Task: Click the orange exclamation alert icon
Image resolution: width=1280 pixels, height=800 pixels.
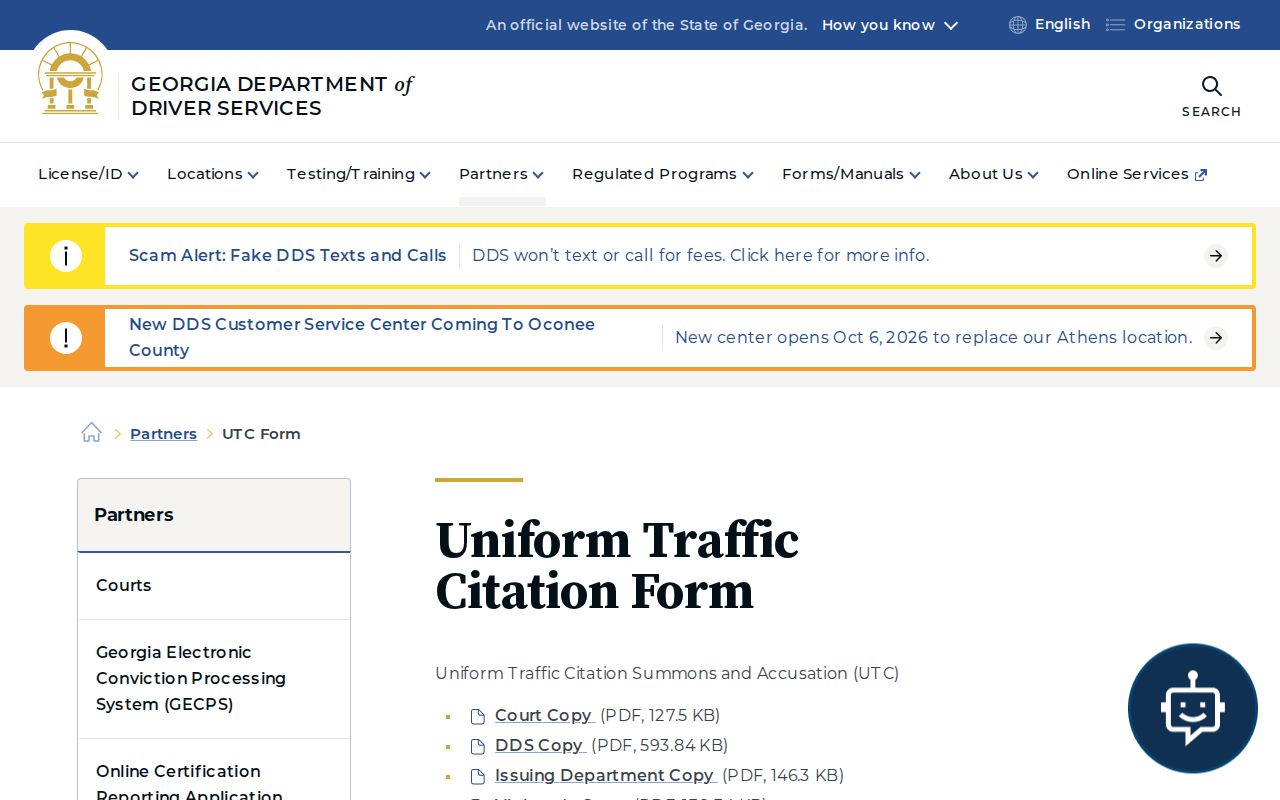Action: tap(66, 338)
